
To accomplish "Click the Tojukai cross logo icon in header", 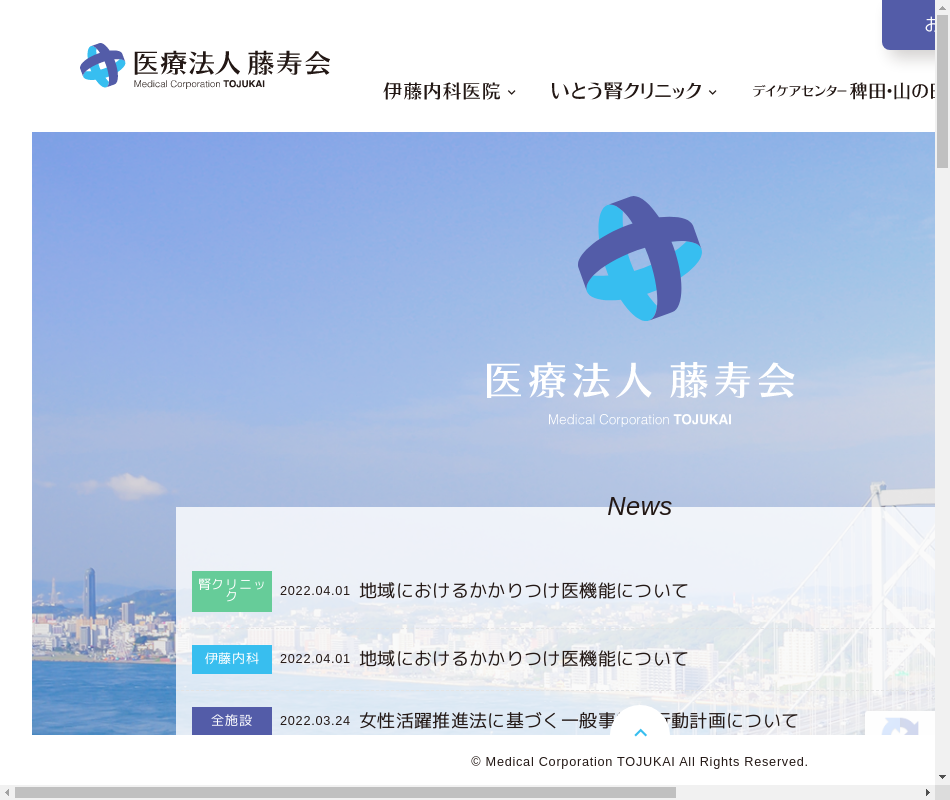I will (x=102, y=65).
